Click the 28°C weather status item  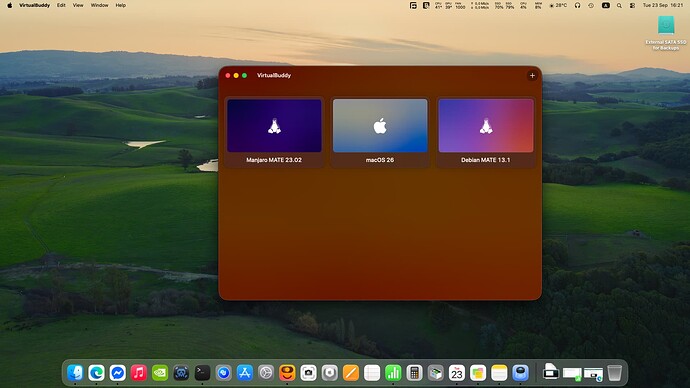[558, 5]
